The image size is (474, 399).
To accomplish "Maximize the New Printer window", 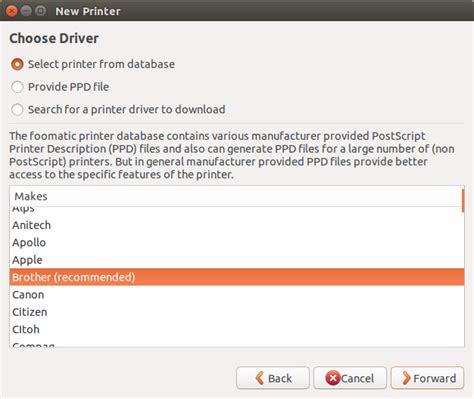I will coord(40,11).
